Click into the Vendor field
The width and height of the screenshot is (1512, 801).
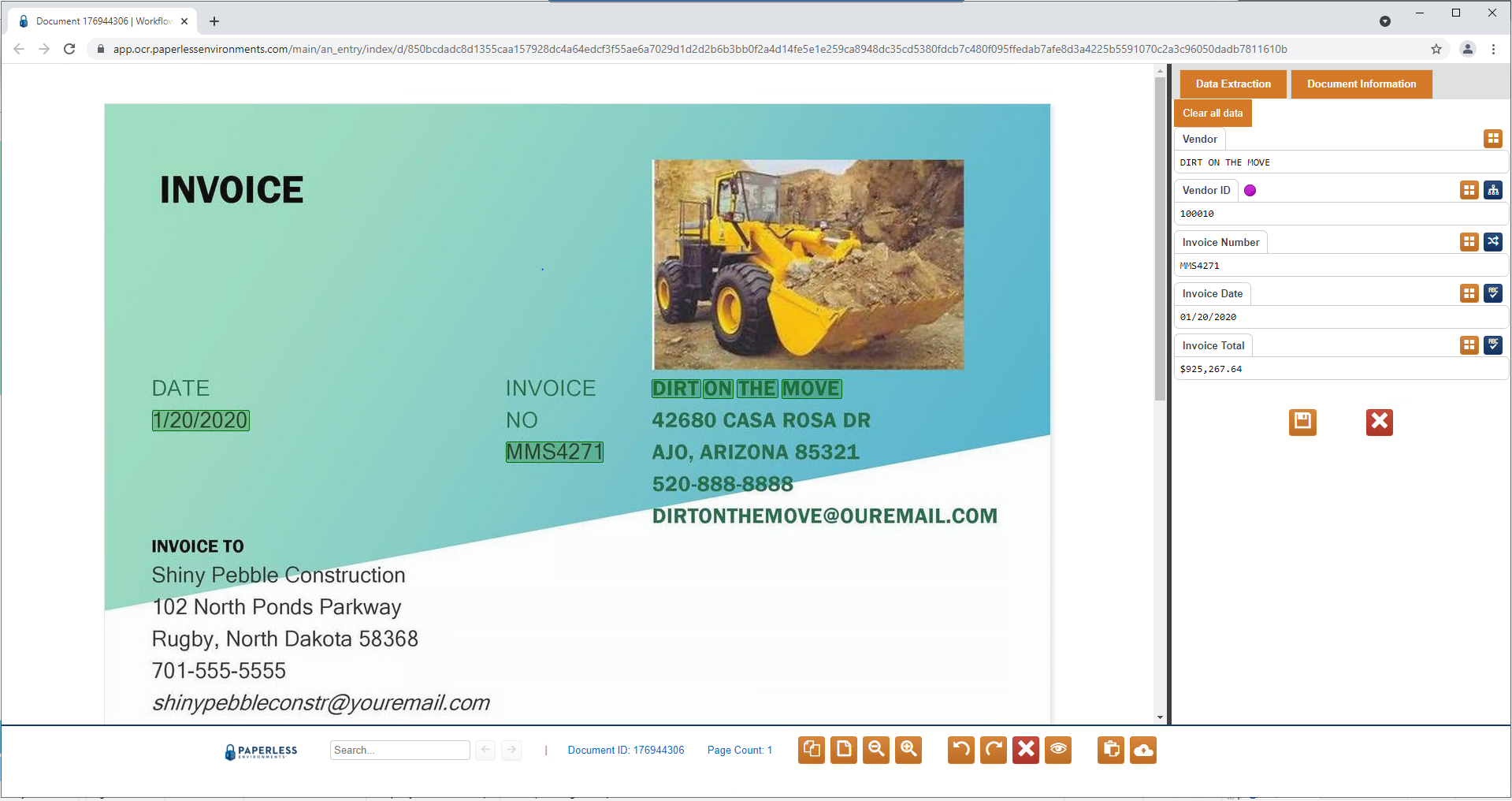[x=1341, y=162]
